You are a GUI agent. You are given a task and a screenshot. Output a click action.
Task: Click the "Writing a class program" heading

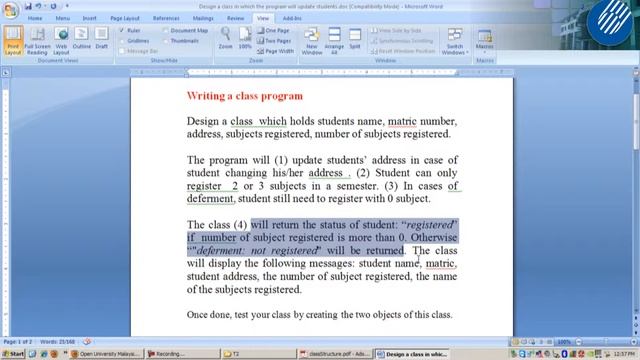[x=245, y=96]
